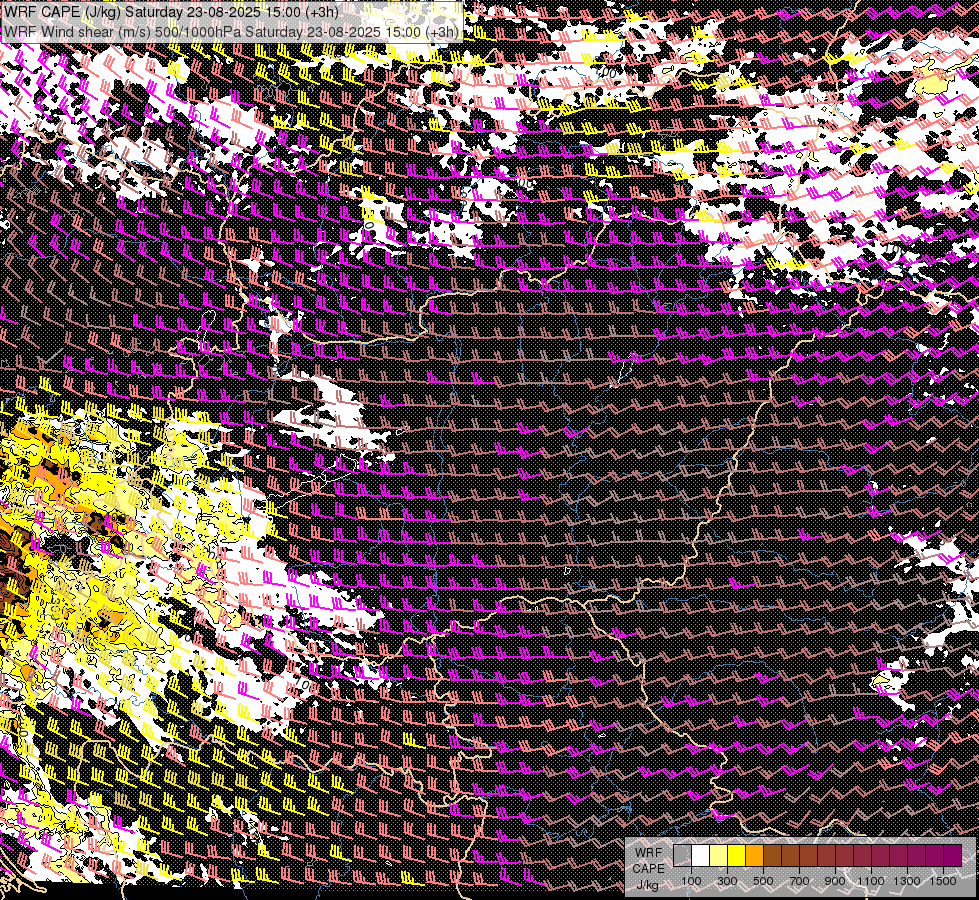
Task: Click the '500' legend value
Action: (x=763, y=881)
